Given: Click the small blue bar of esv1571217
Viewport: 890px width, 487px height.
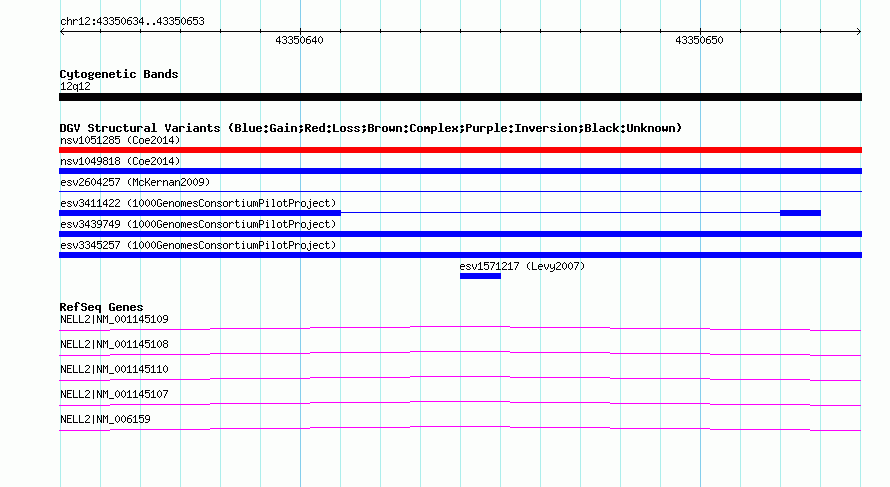Looking at the screenshot, I should click(x=480, y=276).
